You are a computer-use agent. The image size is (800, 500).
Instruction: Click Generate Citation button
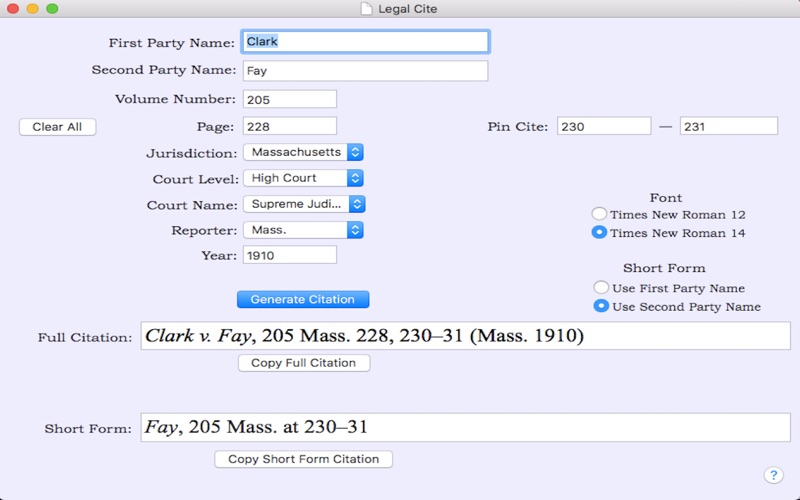(303, 299)
